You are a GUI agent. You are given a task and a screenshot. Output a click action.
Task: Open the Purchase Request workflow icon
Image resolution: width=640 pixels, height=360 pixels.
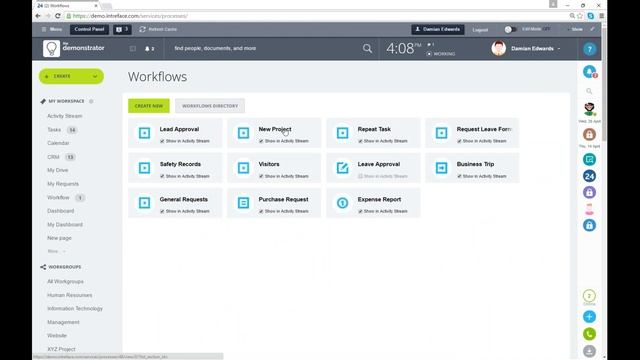[x=243, y=203]
